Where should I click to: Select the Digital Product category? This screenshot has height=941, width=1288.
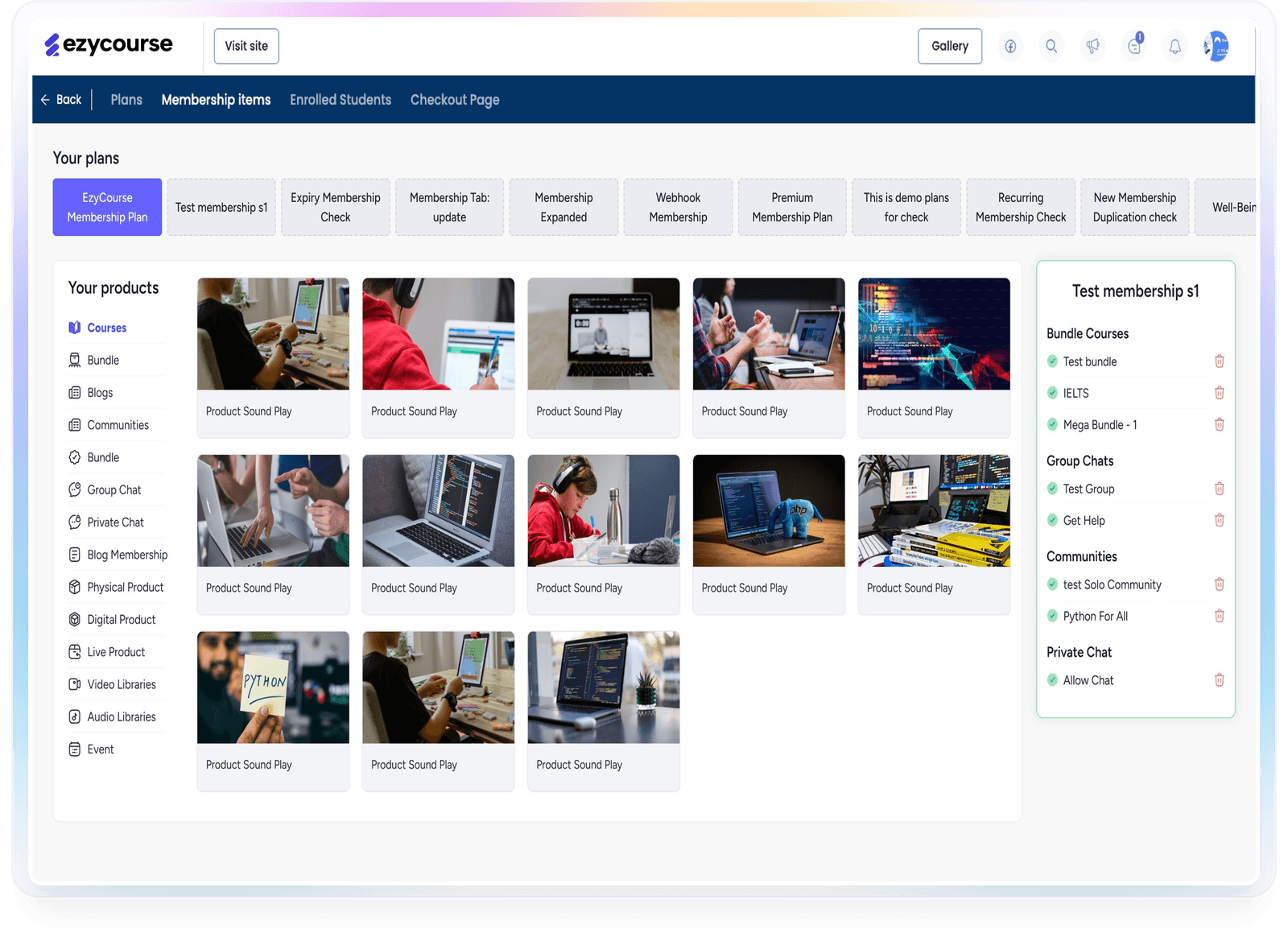point(121,619)
